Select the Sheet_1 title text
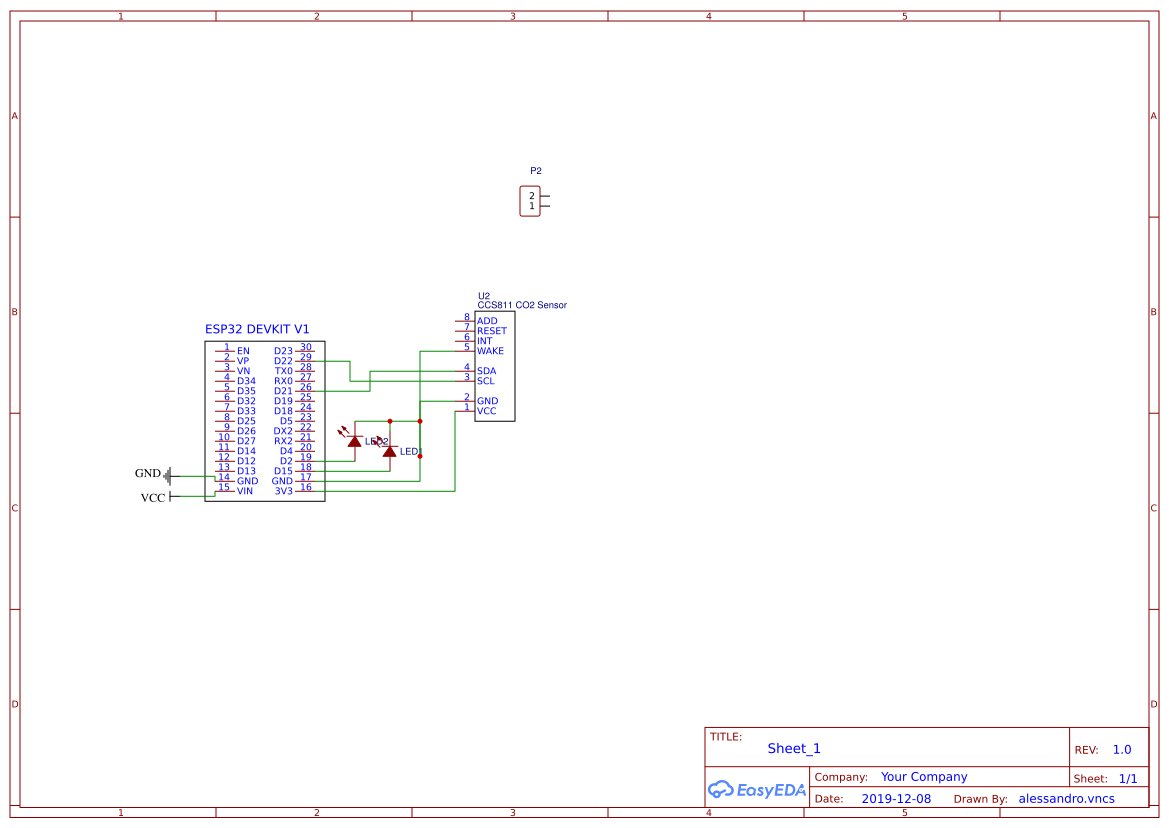 (793, 748)
